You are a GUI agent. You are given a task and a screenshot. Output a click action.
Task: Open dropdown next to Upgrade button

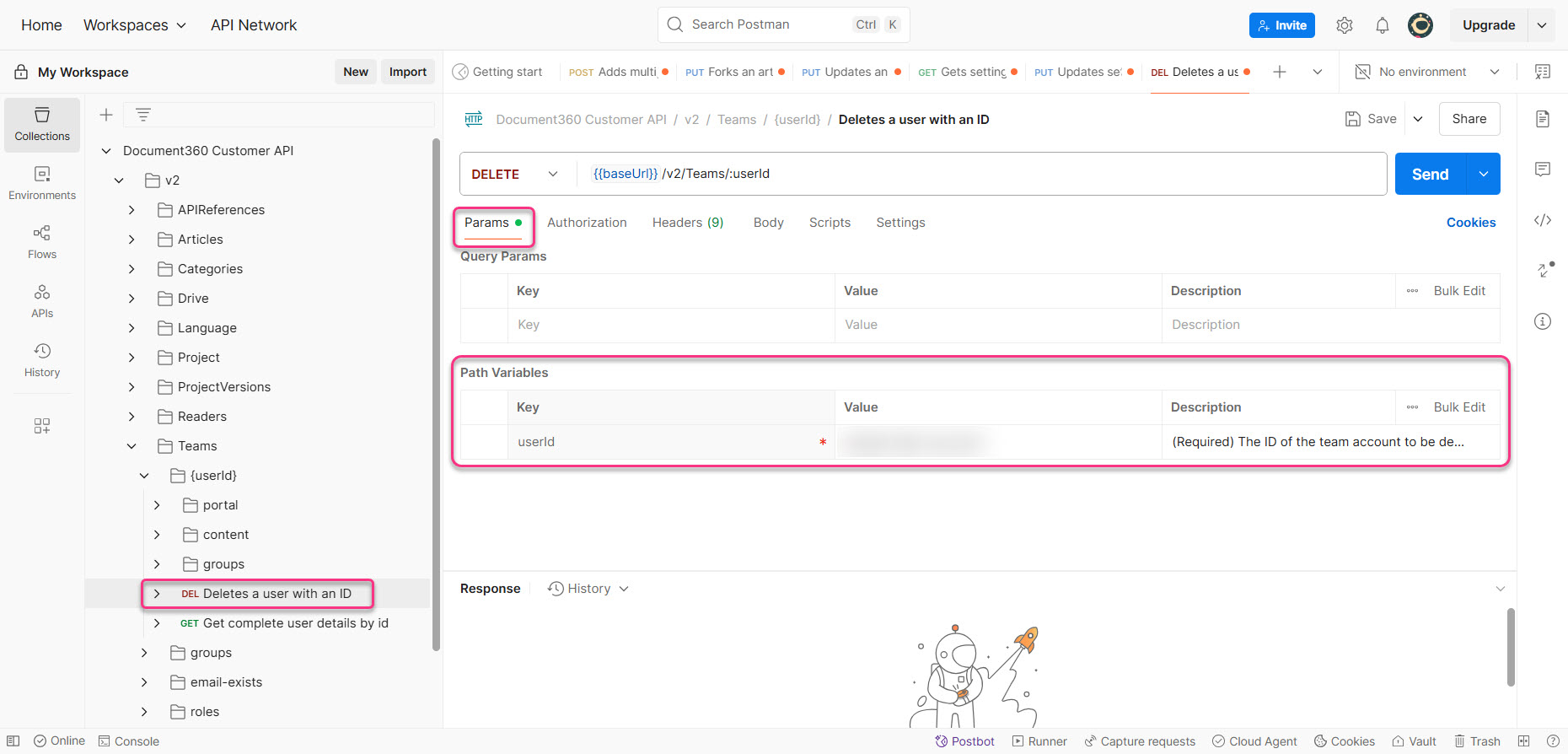pyautogui.click(x=1542, y=25)
